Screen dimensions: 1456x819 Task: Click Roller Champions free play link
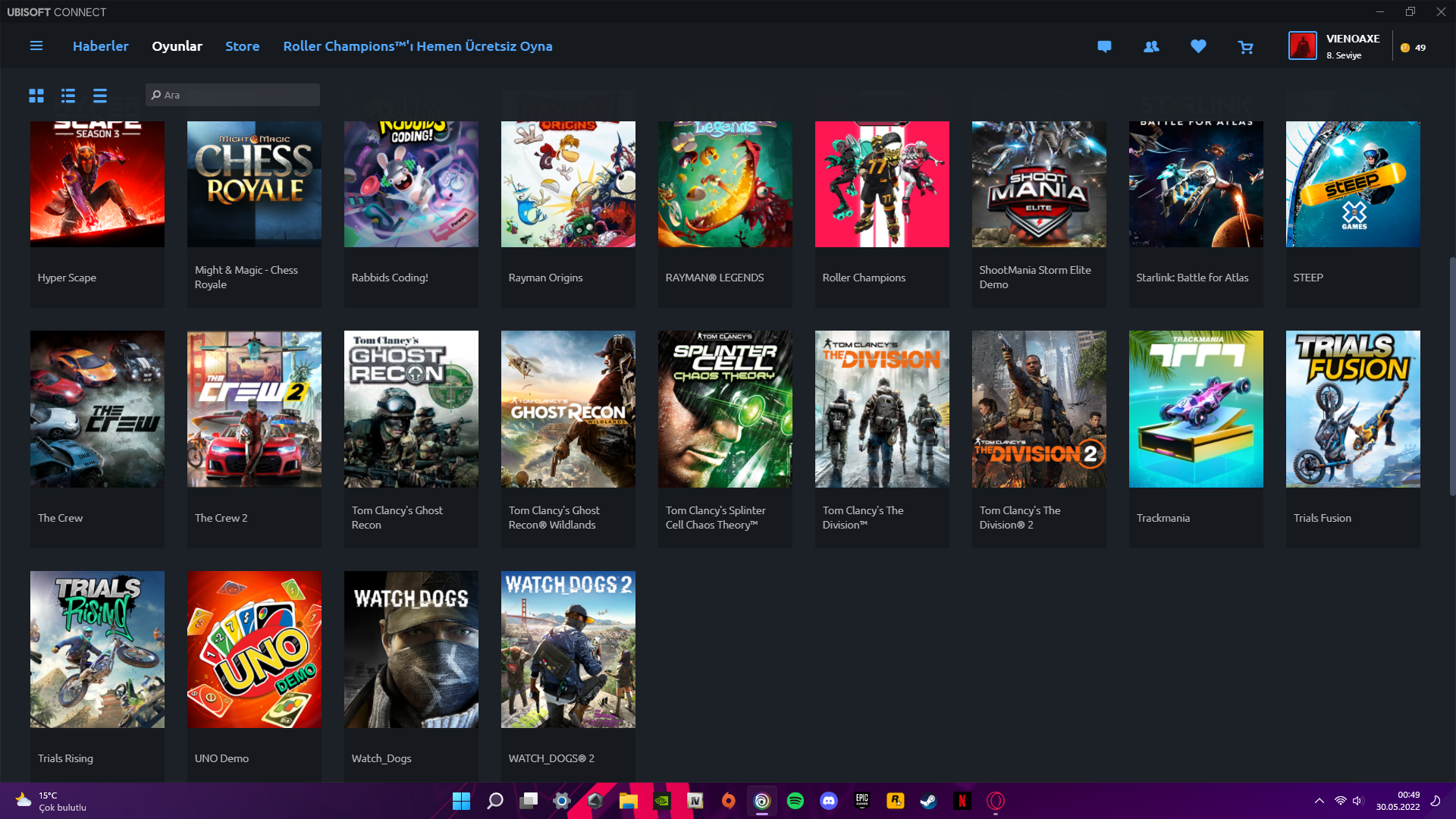click(x=417, y=46)
